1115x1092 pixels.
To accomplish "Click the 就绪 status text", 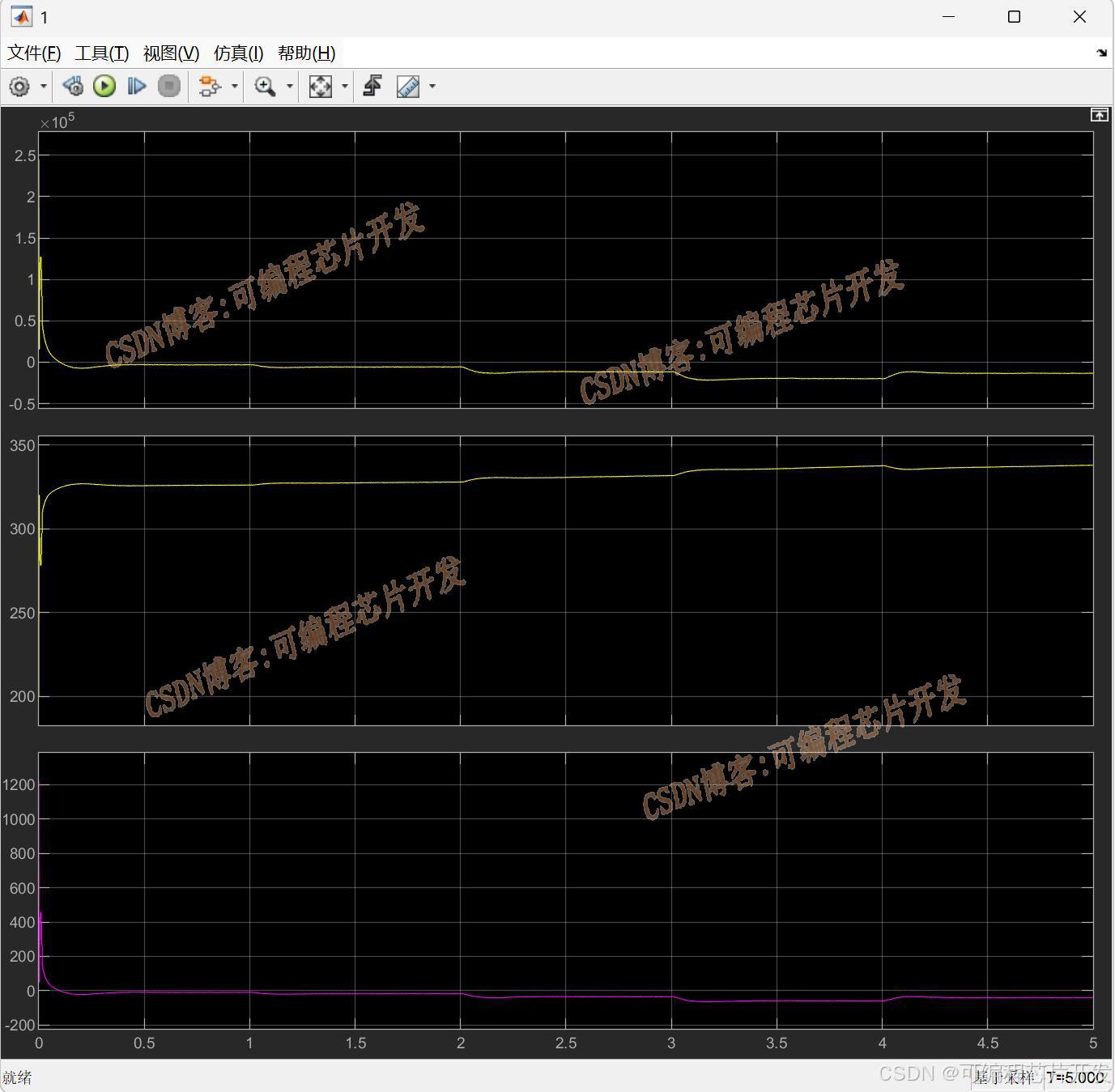I will click(x=17, y=1077).
